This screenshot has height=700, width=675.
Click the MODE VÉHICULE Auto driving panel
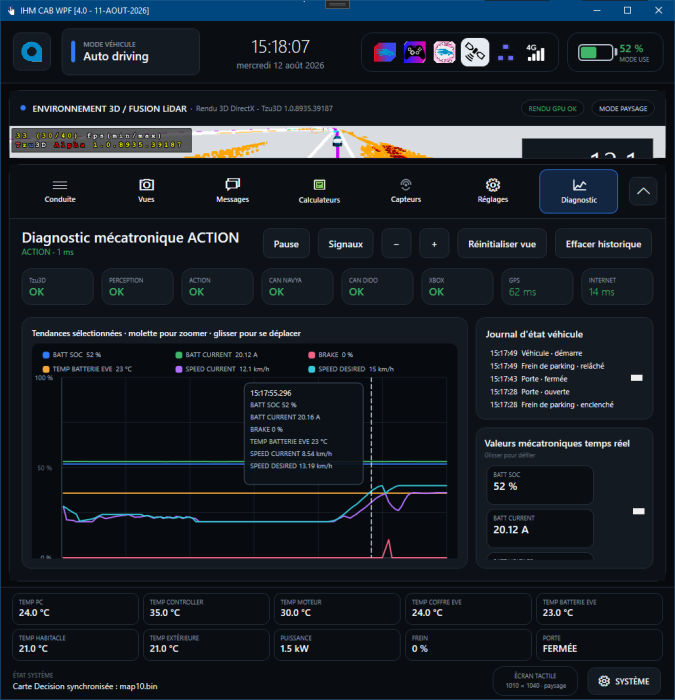click(x=130, y=52)
